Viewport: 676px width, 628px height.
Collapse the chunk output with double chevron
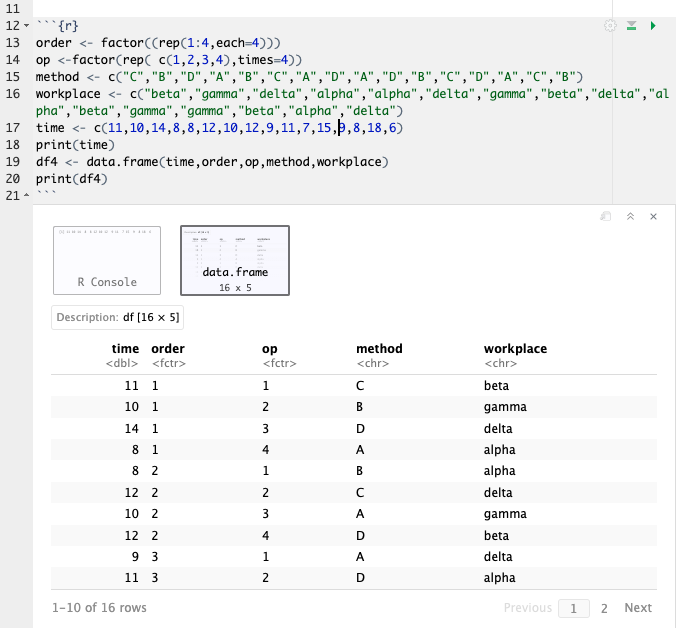[x=630, y=216]
